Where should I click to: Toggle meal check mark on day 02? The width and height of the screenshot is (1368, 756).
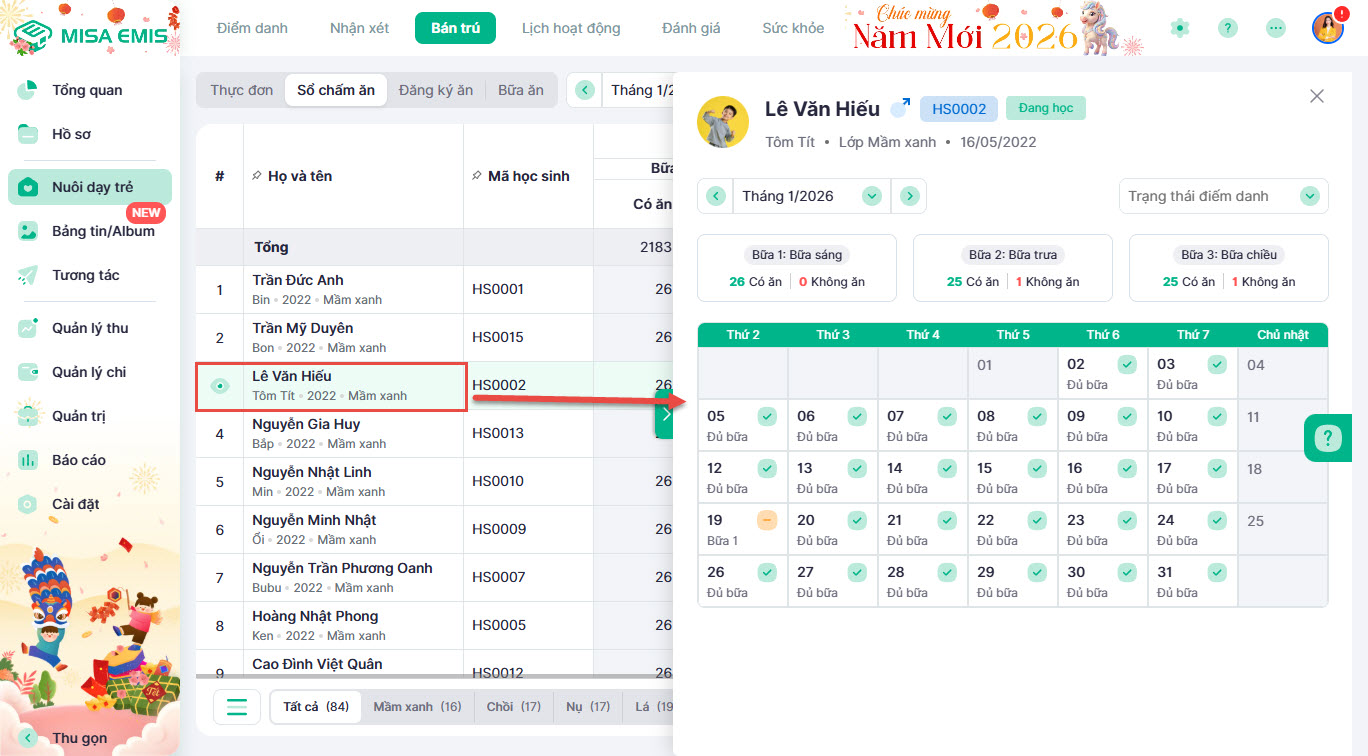1127,364
